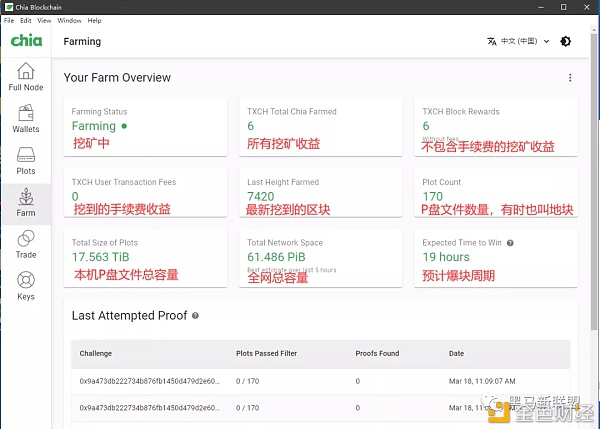Click the 17.563 TiB value

pos(101,257)
